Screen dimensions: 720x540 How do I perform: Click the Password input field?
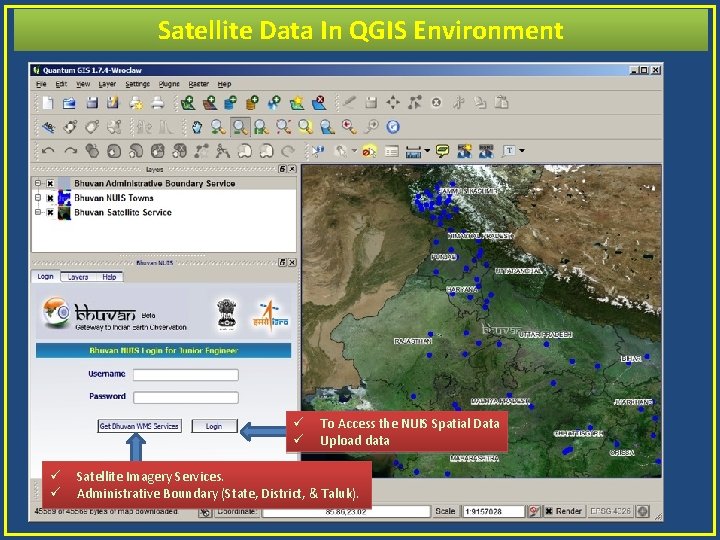tap(186, 397)
